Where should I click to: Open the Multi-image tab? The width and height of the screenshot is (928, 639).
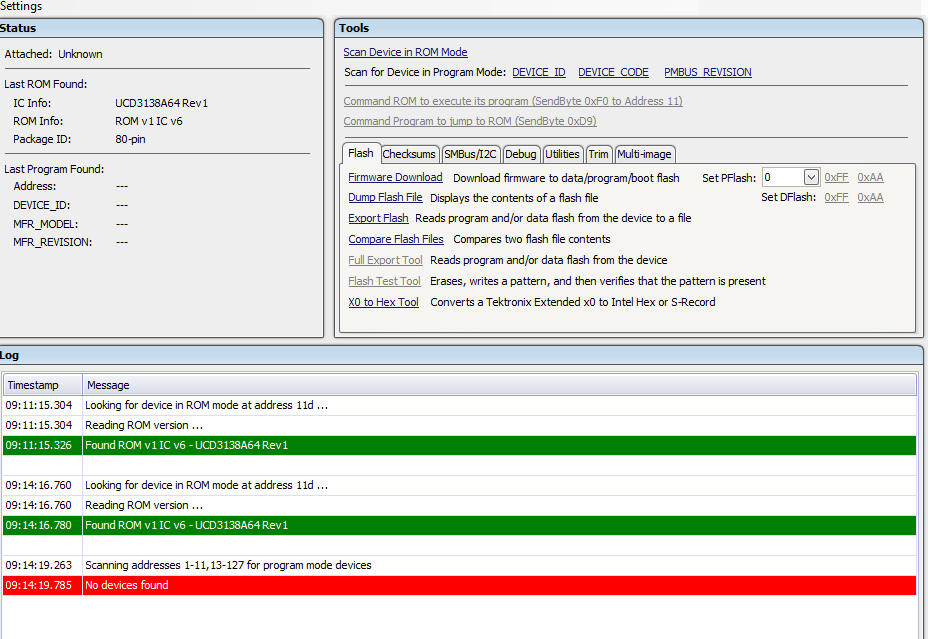coord(645,154)
